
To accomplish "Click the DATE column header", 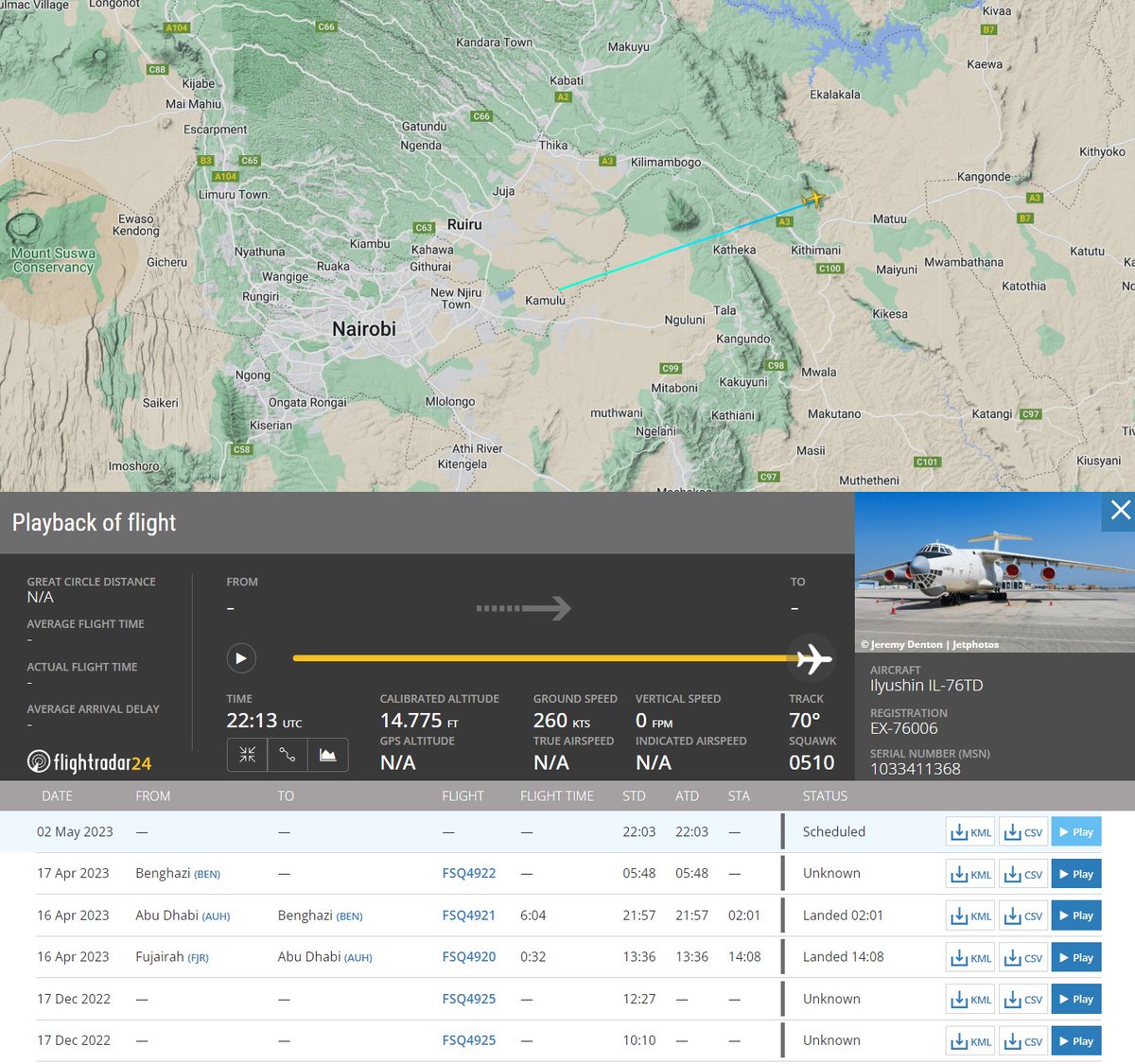I will click(57, 795).
